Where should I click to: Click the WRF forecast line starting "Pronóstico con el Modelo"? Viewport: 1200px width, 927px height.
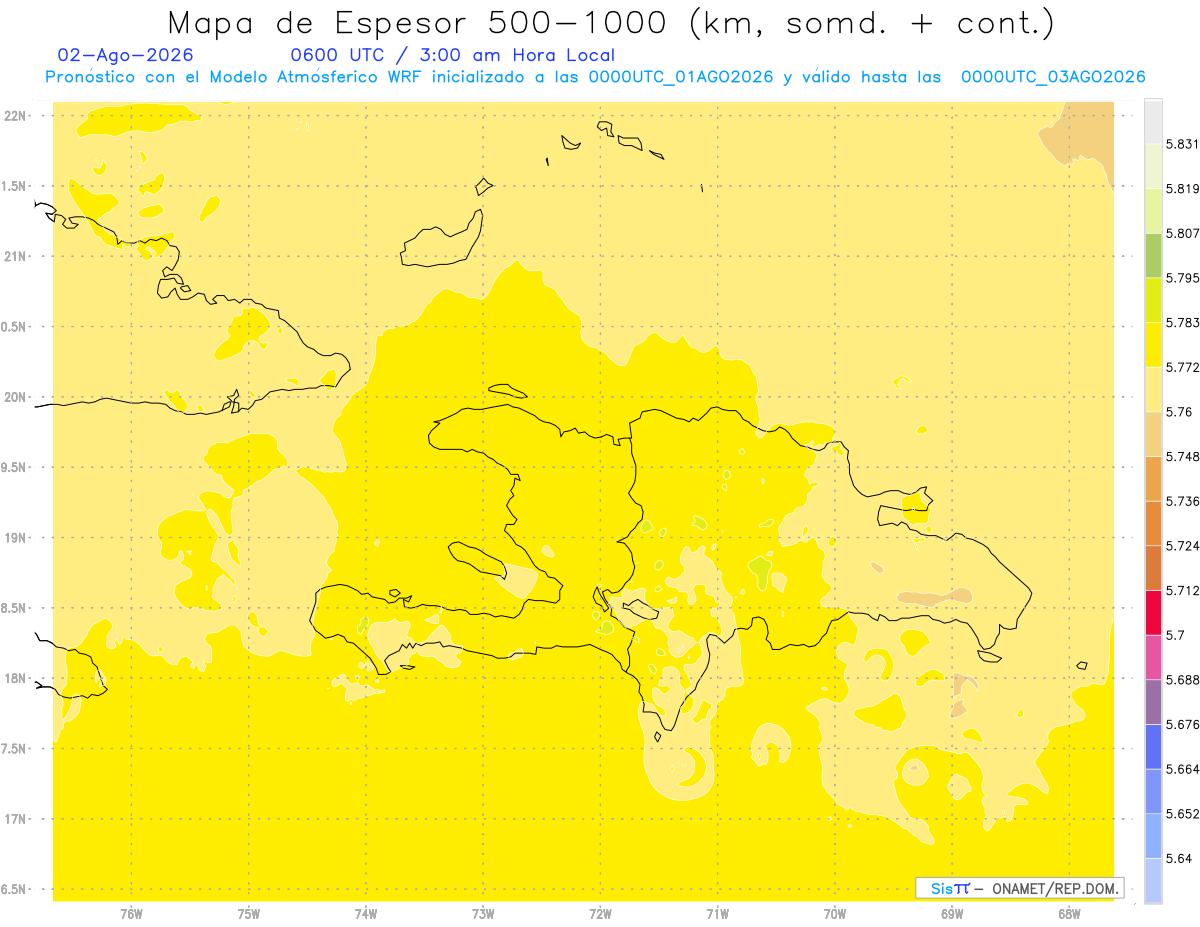(596, 77)
